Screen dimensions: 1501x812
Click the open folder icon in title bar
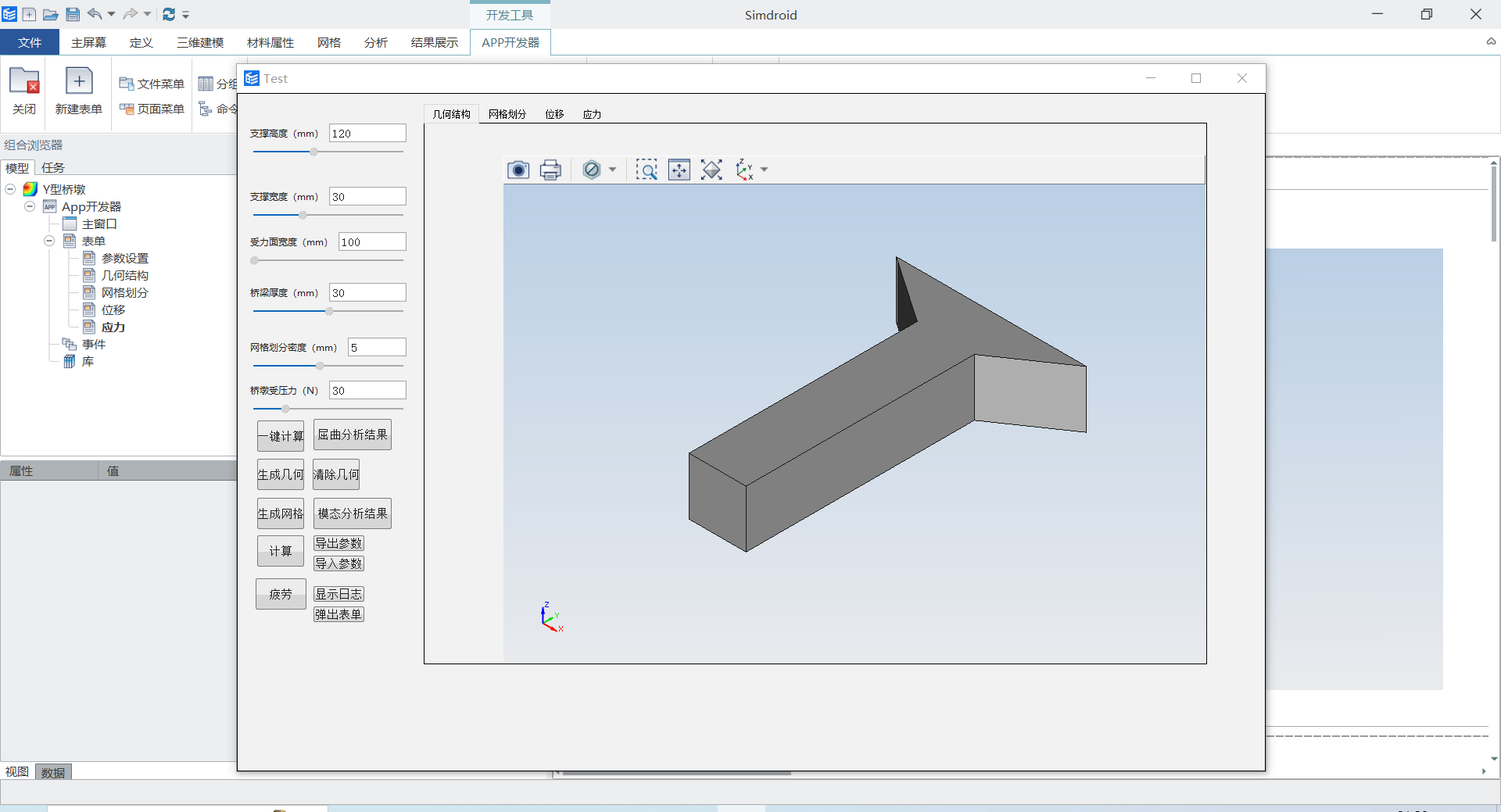pos(50,14)
